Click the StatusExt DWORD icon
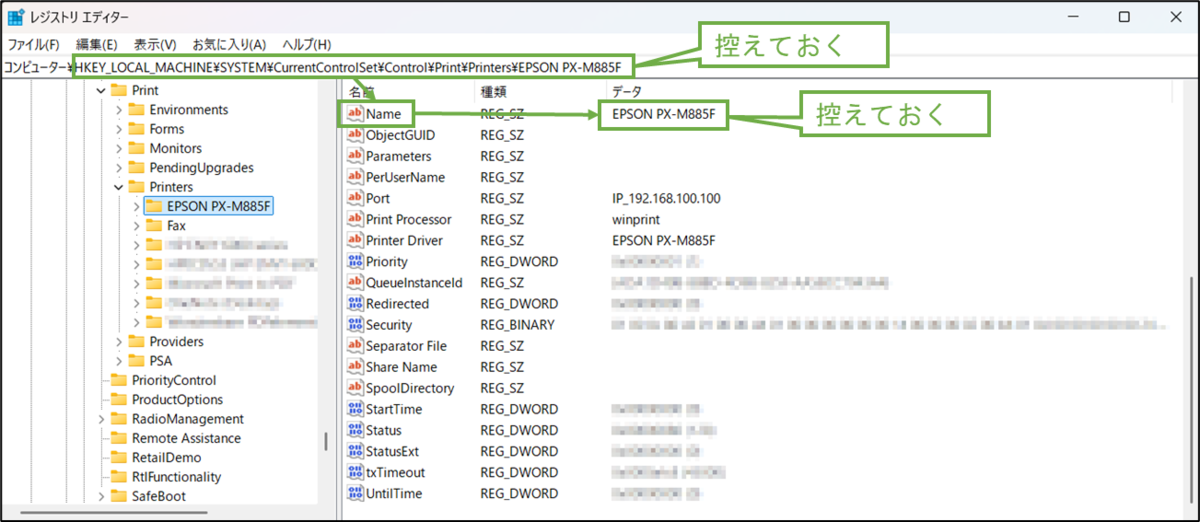 click(355, 451)
